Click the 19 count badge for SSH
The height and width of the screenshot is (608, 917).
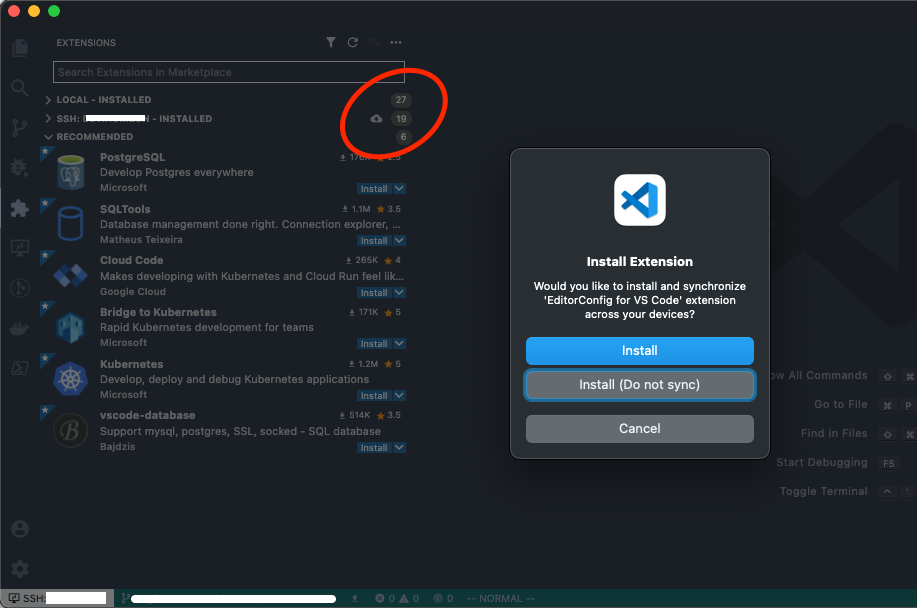pyautogui.click(x=401, y=119)
